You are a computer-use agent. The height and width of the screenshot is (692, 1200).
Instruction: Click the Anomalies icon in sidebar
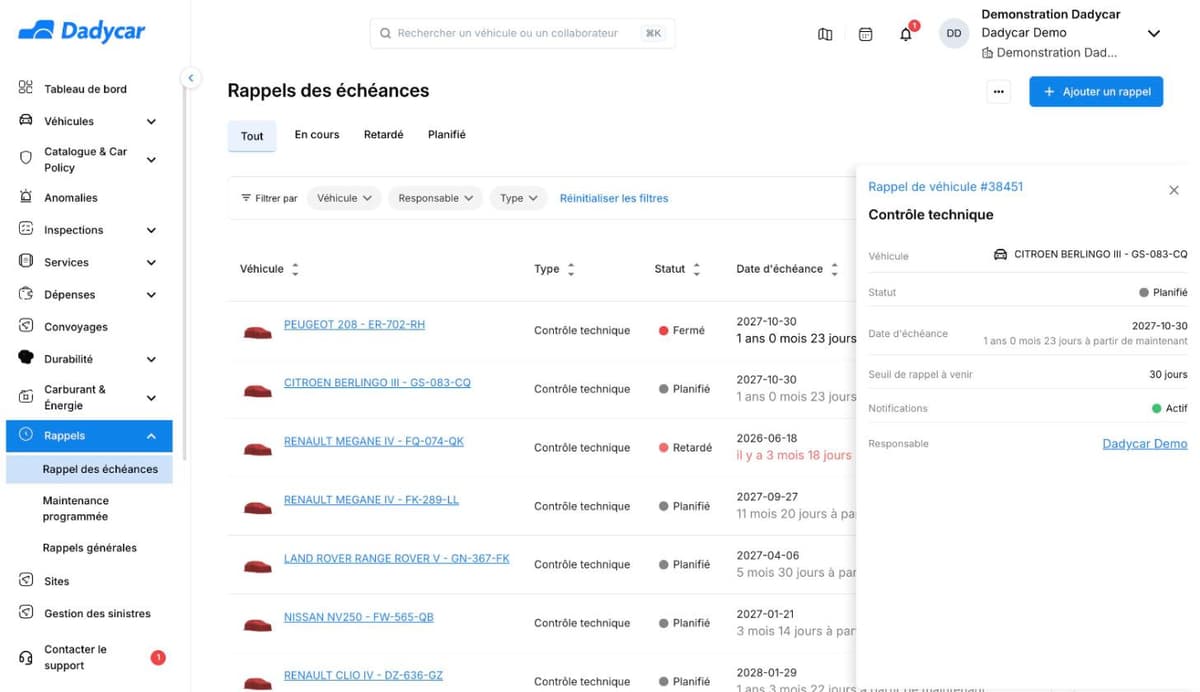point(26,197)
